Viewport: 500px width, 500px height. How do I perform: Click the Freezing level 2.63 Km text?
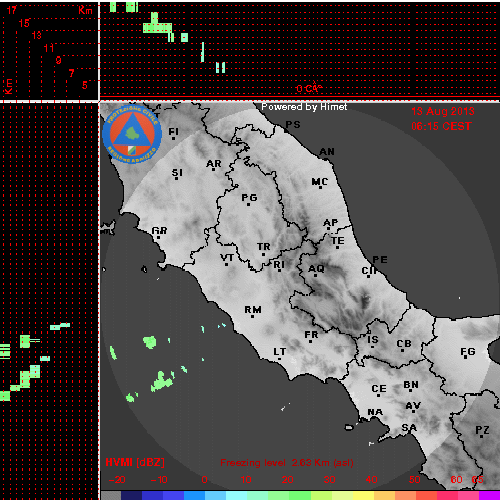(287, 463)
